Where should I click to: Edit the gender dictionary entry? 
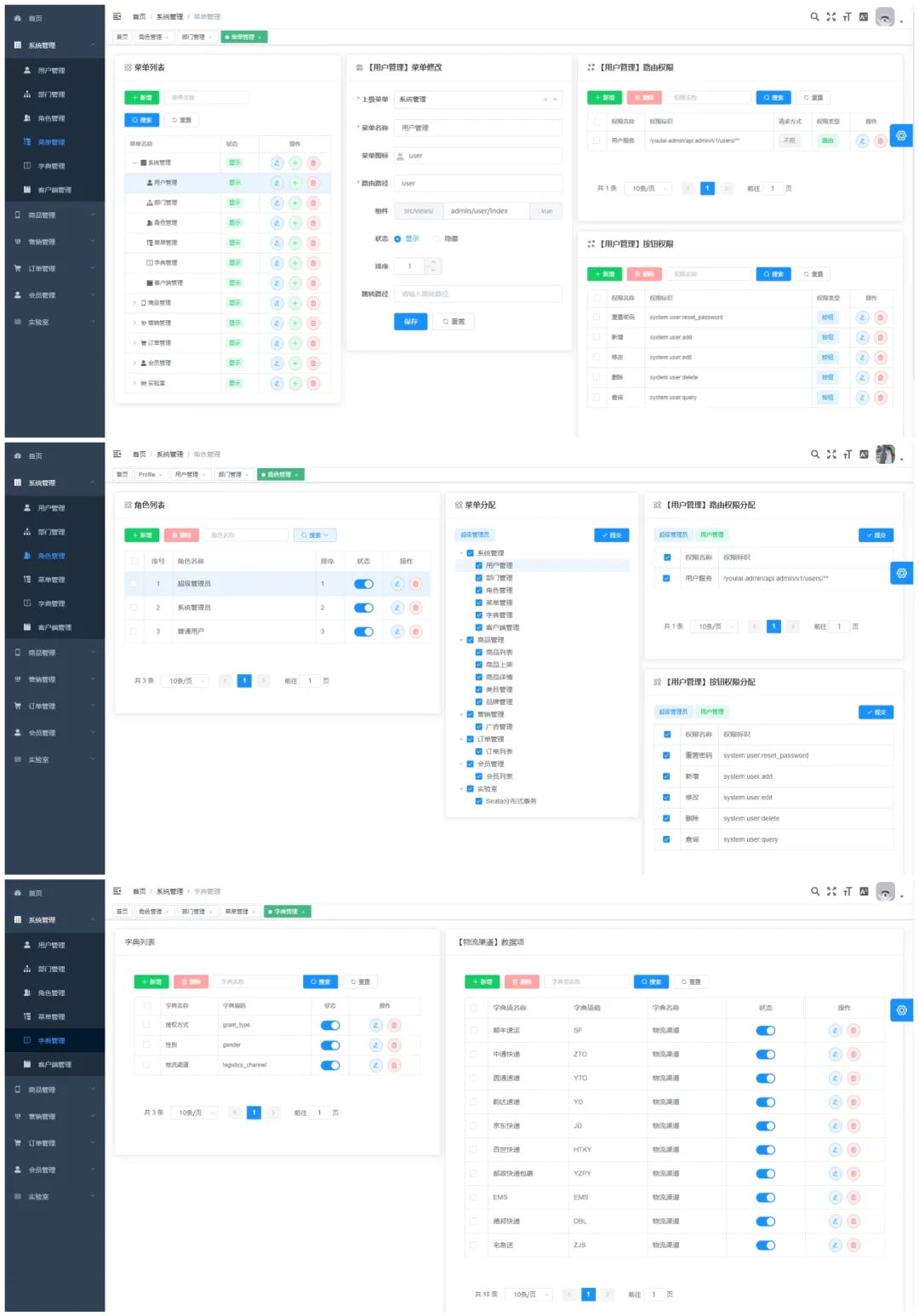[375, 1045]
